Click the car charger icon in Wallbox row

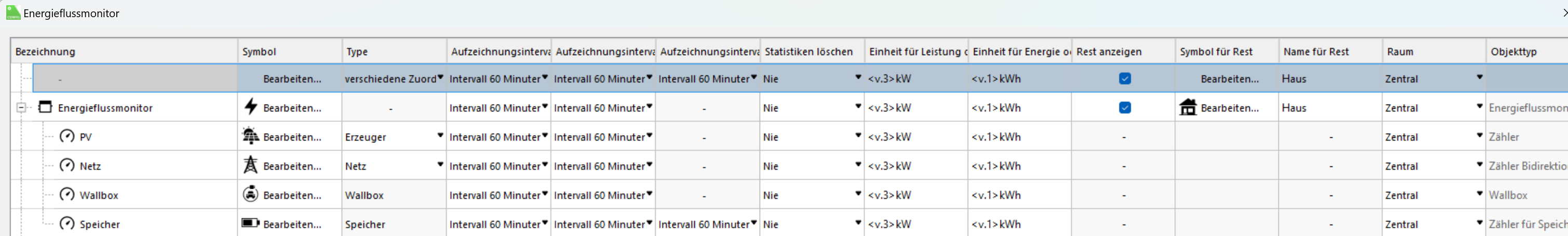point(250,194)
